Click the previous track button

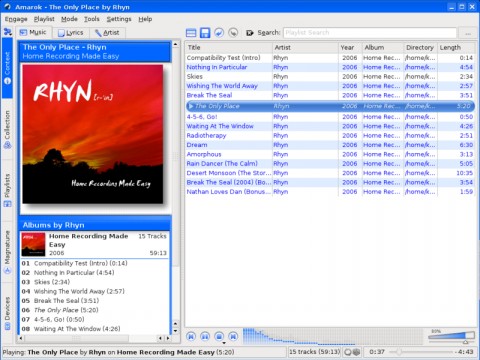point(191,337)
